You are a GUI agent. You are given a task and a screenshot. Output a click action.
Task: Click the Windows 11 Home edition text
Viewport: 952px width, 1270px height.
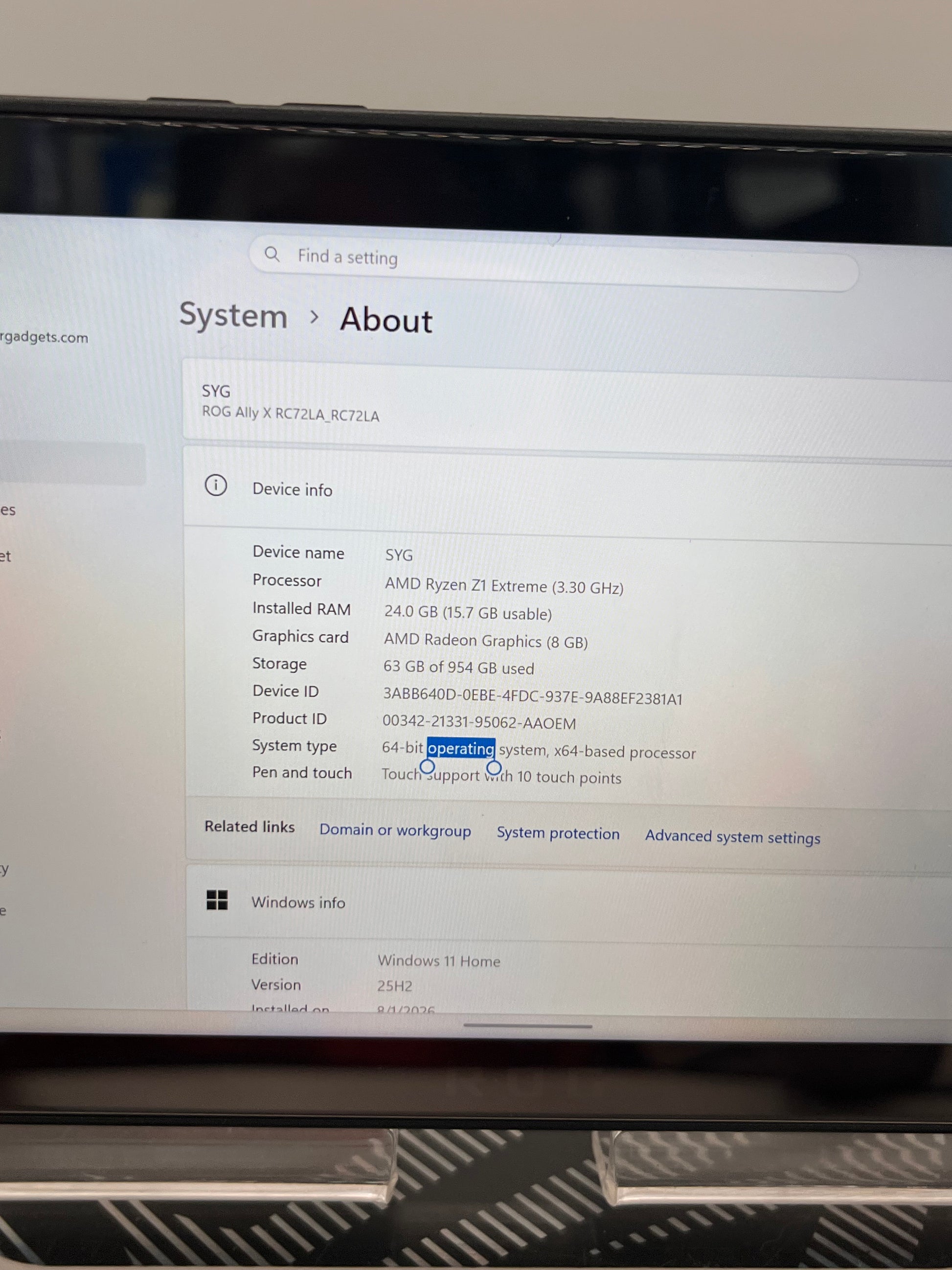click(x=439, y=961)
